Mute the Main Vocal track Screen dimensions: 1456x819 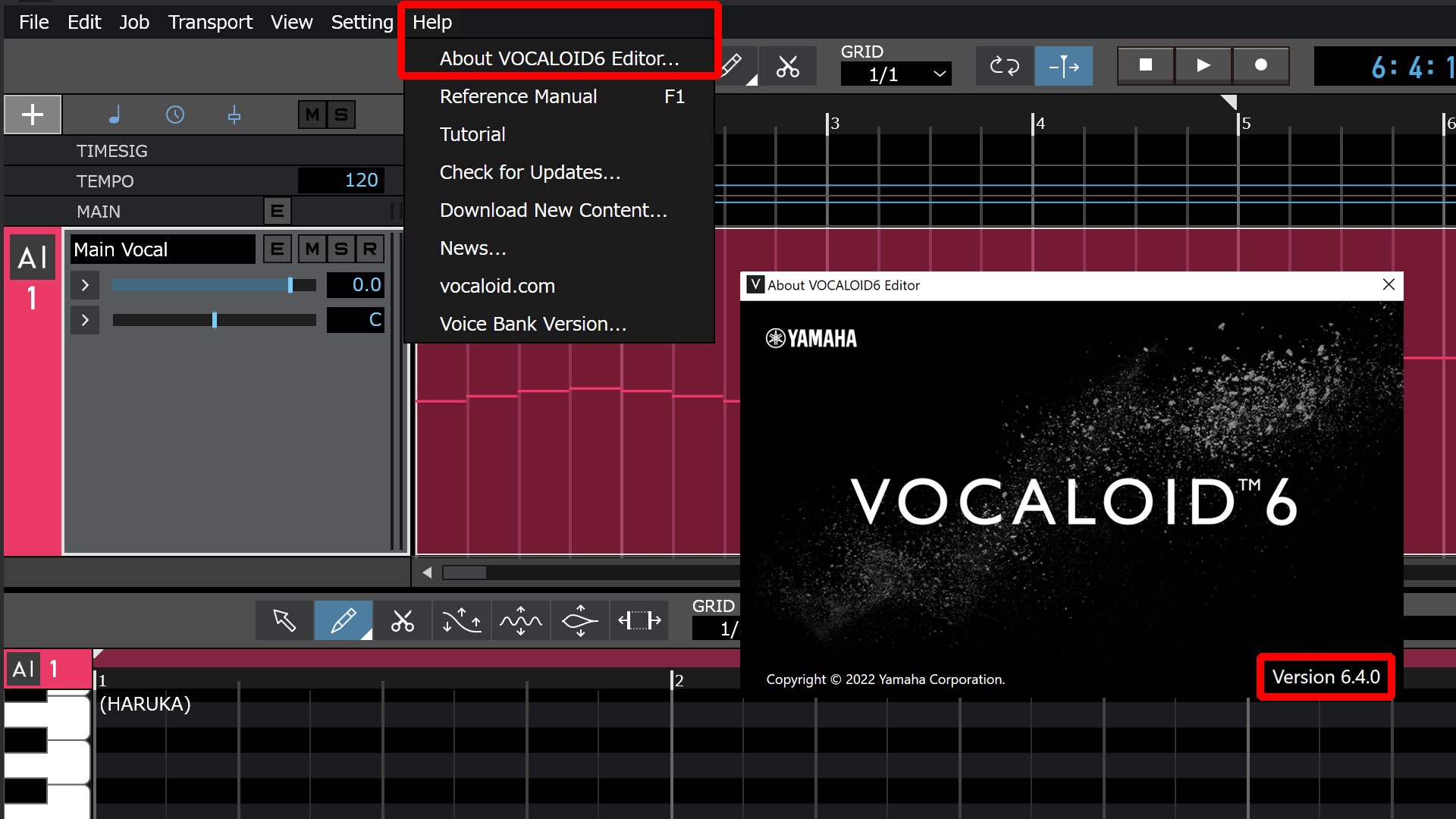point(312,249)
